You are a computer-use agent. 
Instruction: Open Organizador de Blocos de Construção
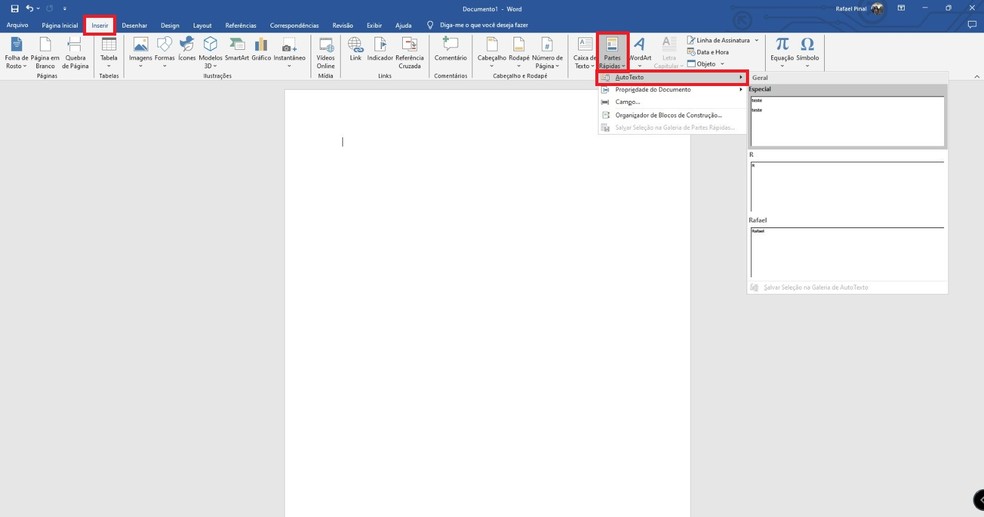click(671, 115)
